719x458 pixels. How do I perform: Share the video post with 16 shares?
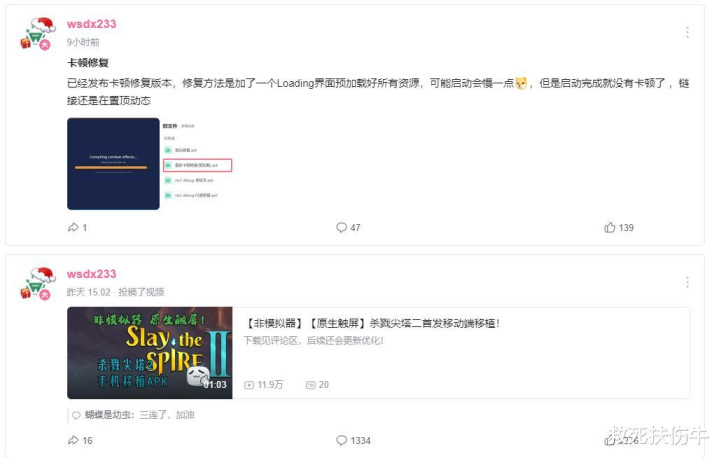coord(80,441)
